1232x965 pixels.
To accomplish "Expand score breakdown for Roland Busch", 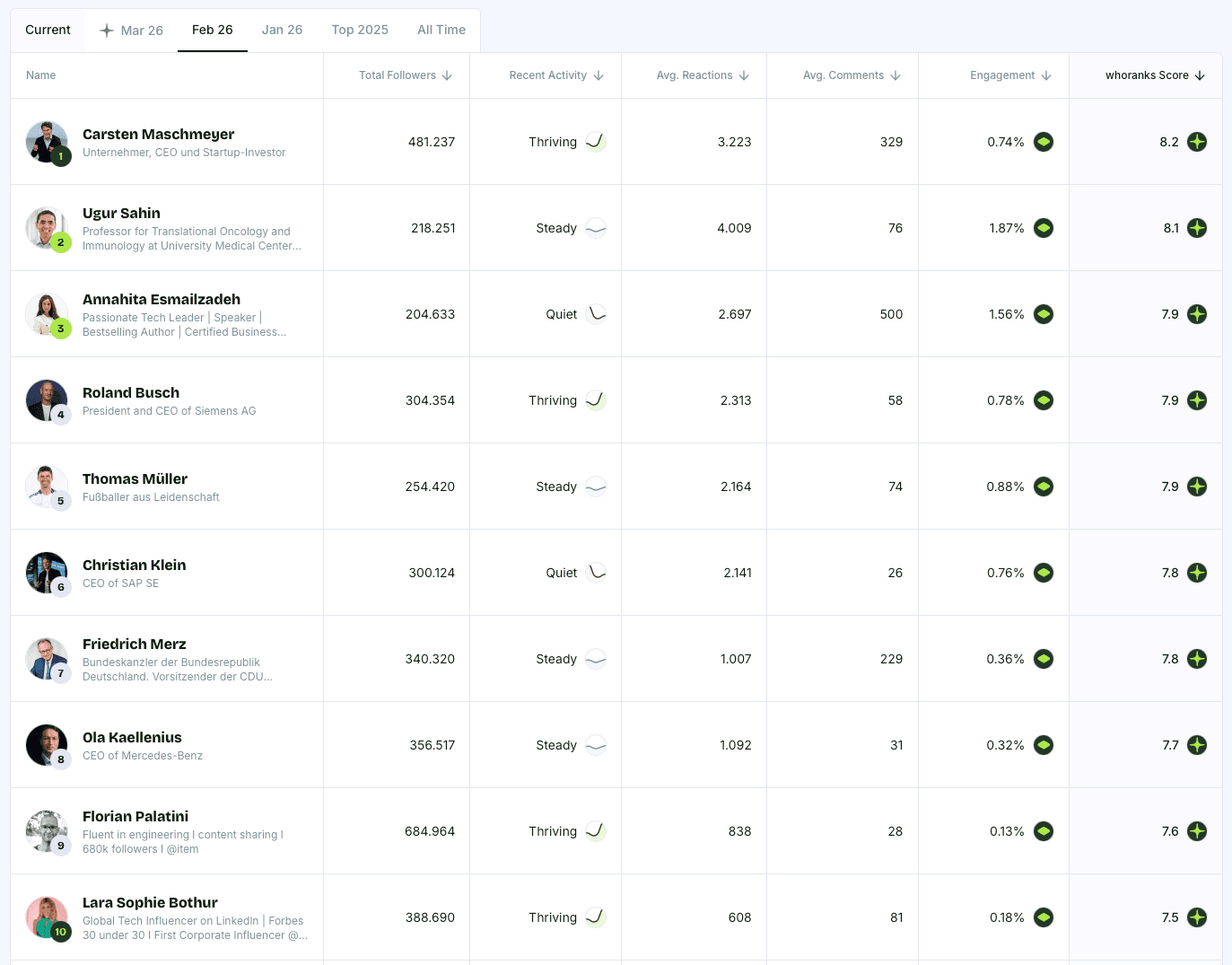I will 1197,400.
